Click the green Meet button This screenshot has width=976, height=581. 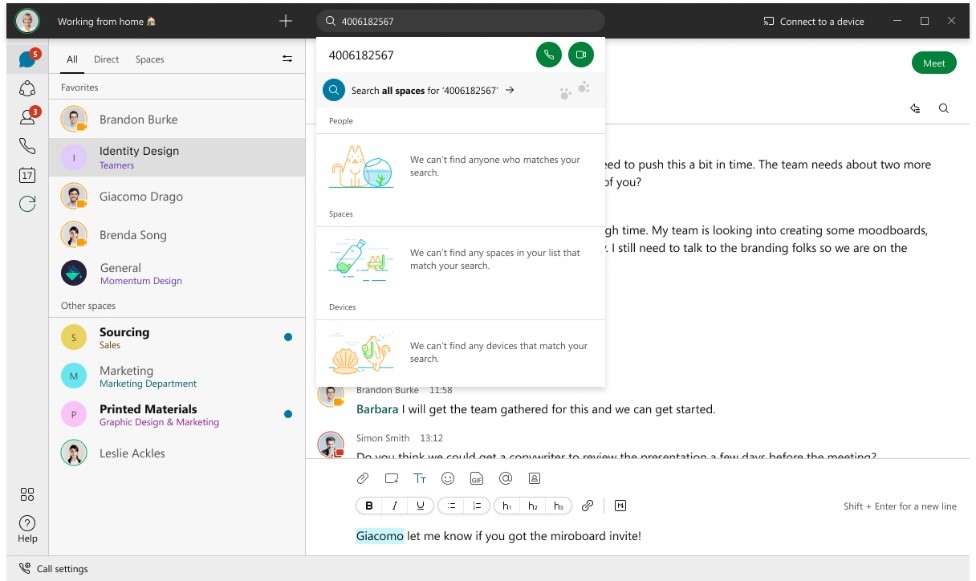[933, 63]
